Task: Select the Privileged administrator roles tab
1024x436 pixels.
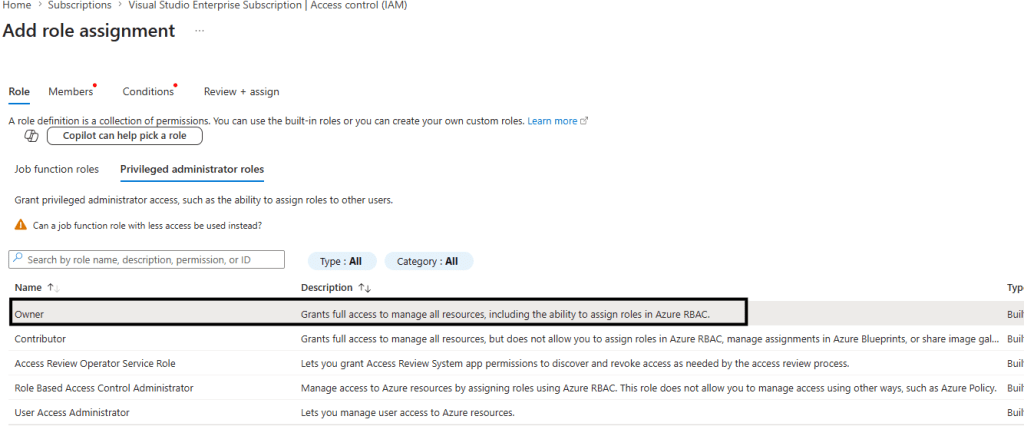Action: coord(192,169)
